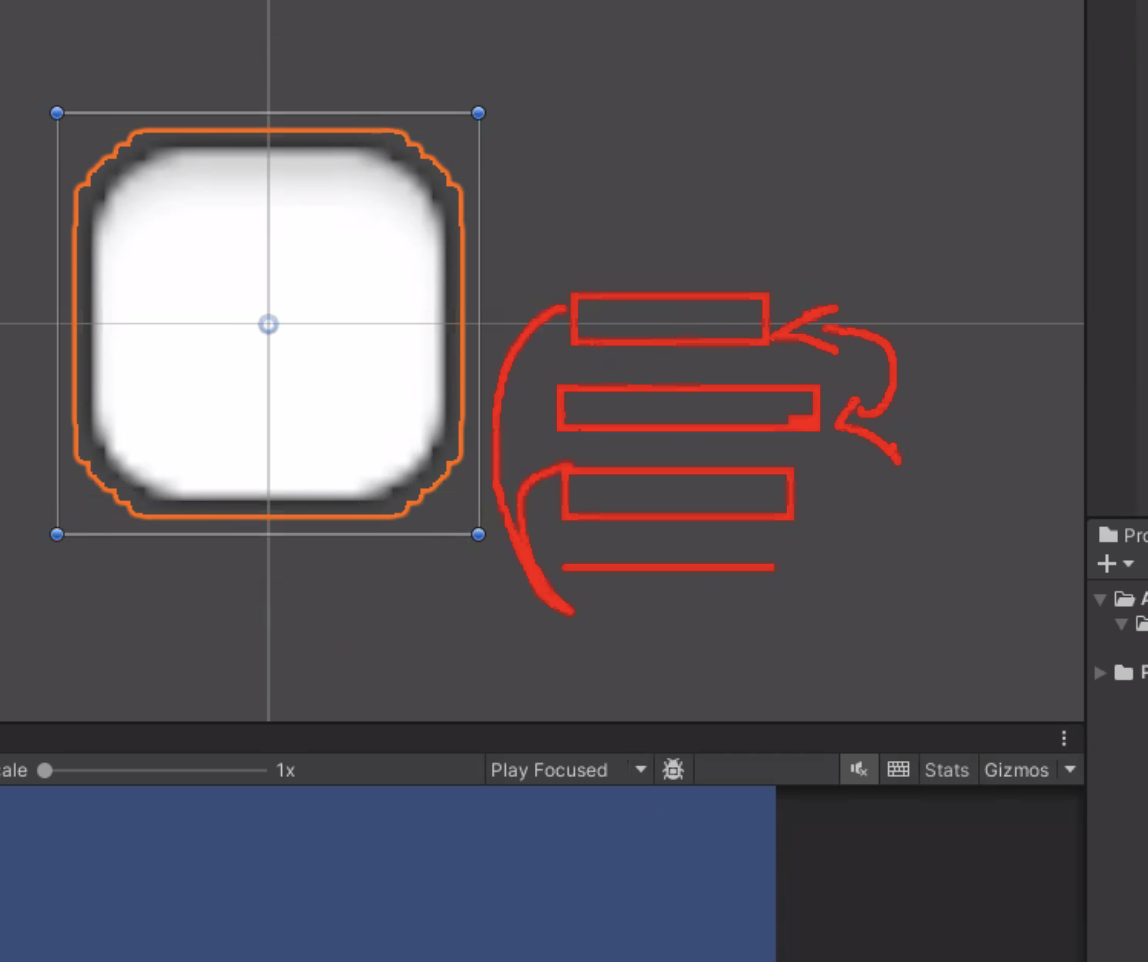Image resolution: width=1148 pixels, height=962 pixels.
Task: Open the dropdown arrow next to the plus button
Action: pyautogui.click(x=1128, y=564)
